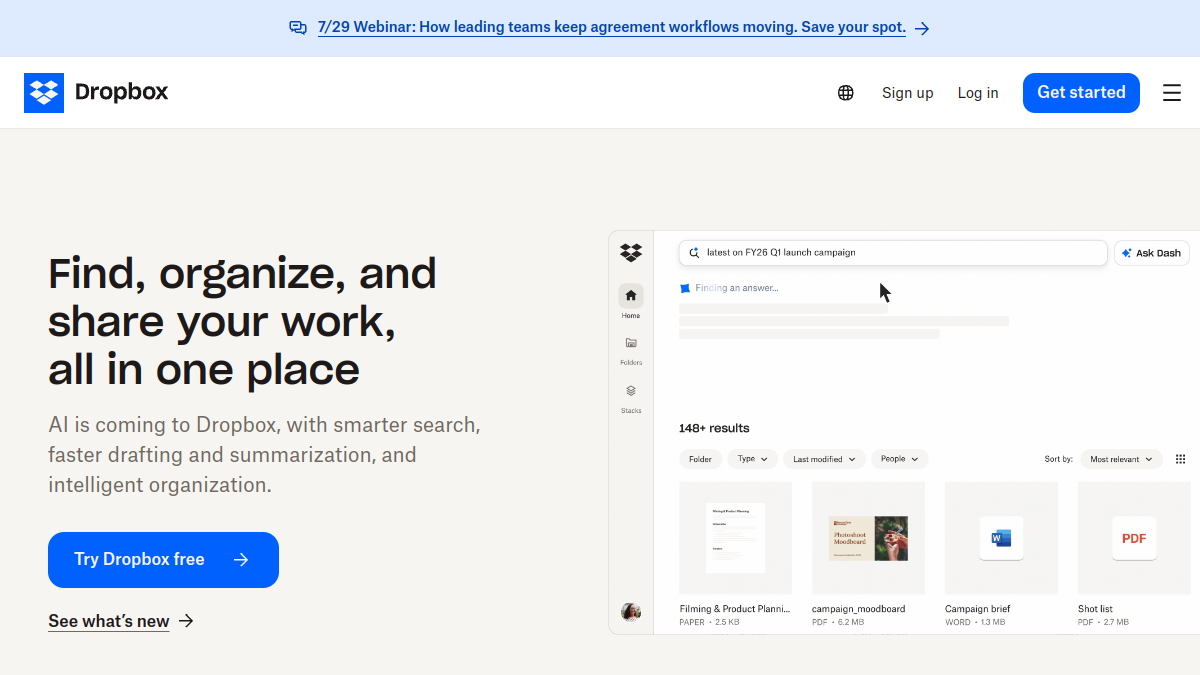Click the PDF icon on Shot list
Viewport: 1200px width, 675px height.
(x=1134, y=538)
